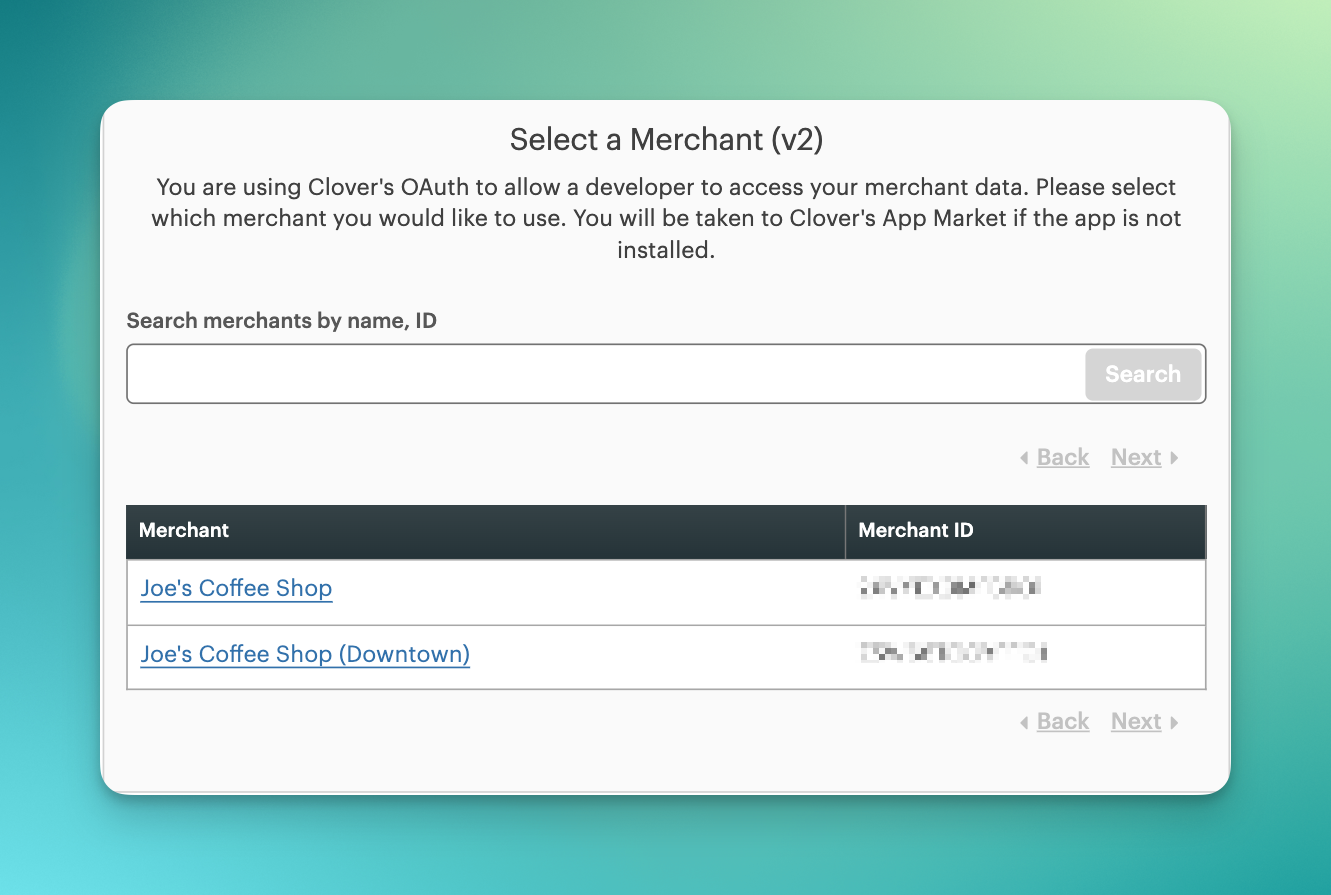Click the right arrow beside bottom Next
The height and width of the screenshot is (895, 1331).
pos(1174,722)
